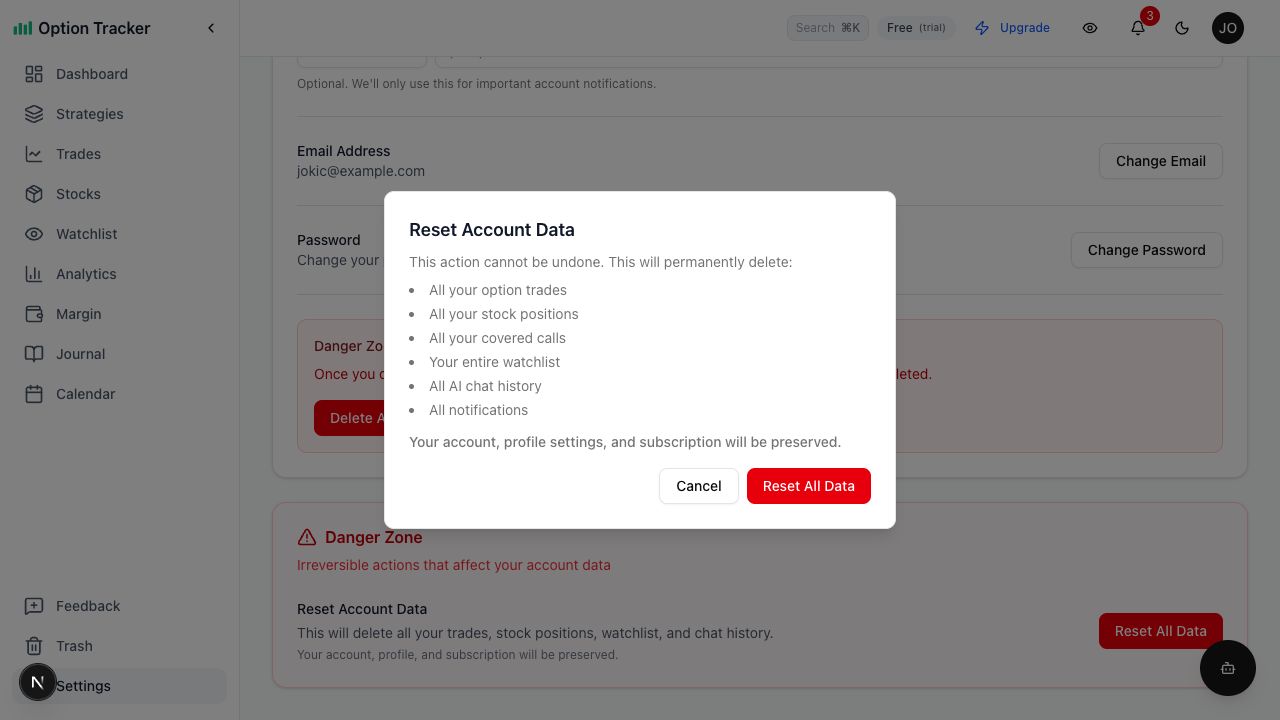Go to Trades in sidebar

(78, 154)
